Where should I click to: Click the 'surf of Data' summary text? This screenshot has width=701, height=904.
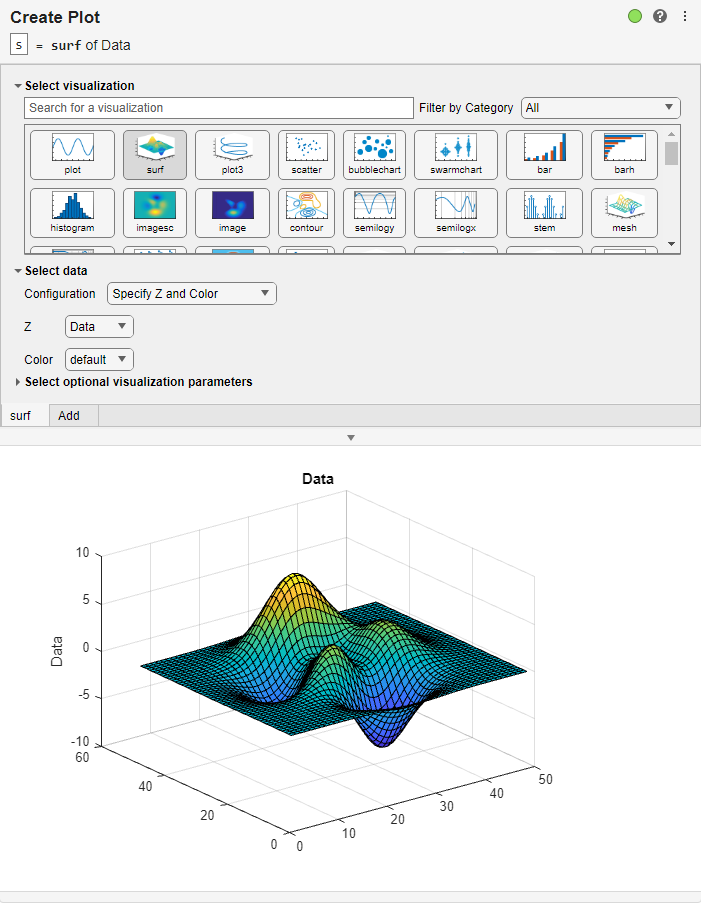pos(91,45)
